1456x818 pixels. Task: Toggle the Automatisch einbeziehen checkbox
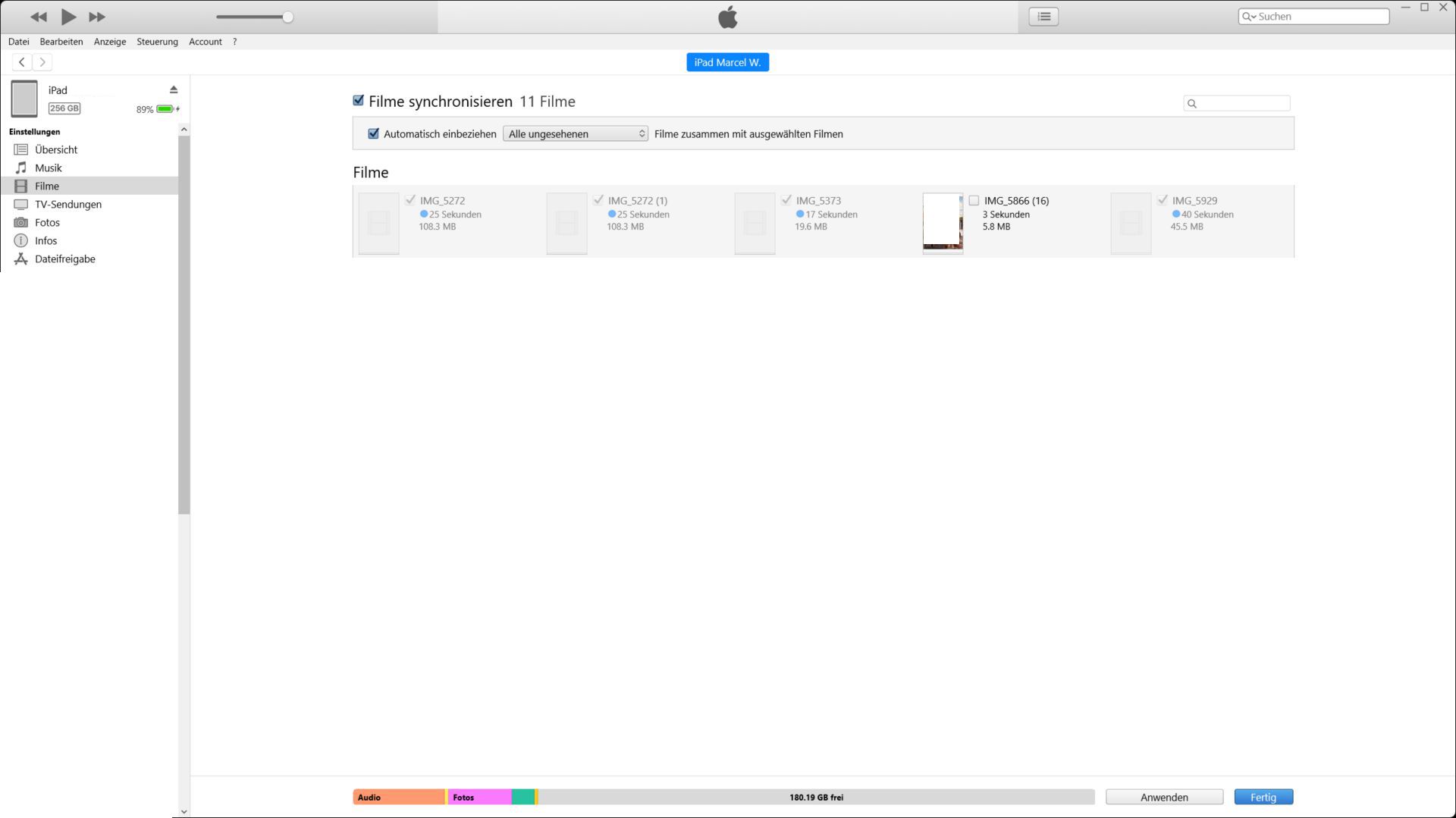point(373,134)
